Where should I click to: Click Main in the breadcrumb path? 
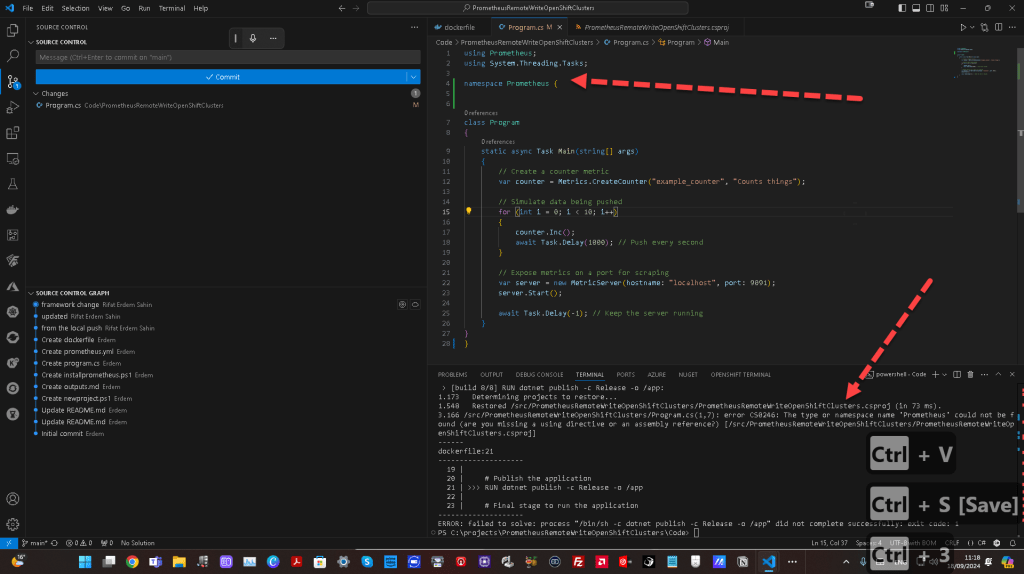[x=716, y=42]
